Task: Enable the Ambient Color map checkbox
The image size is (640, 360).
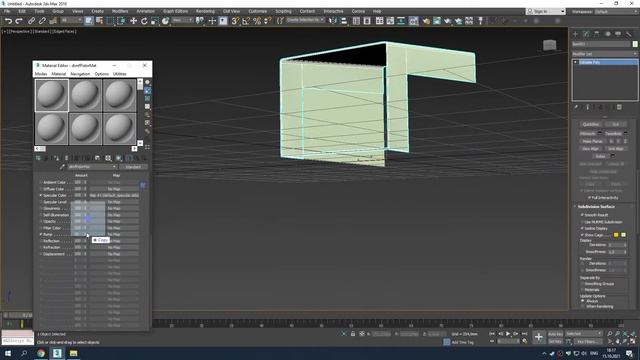Action: pos(41,182)
